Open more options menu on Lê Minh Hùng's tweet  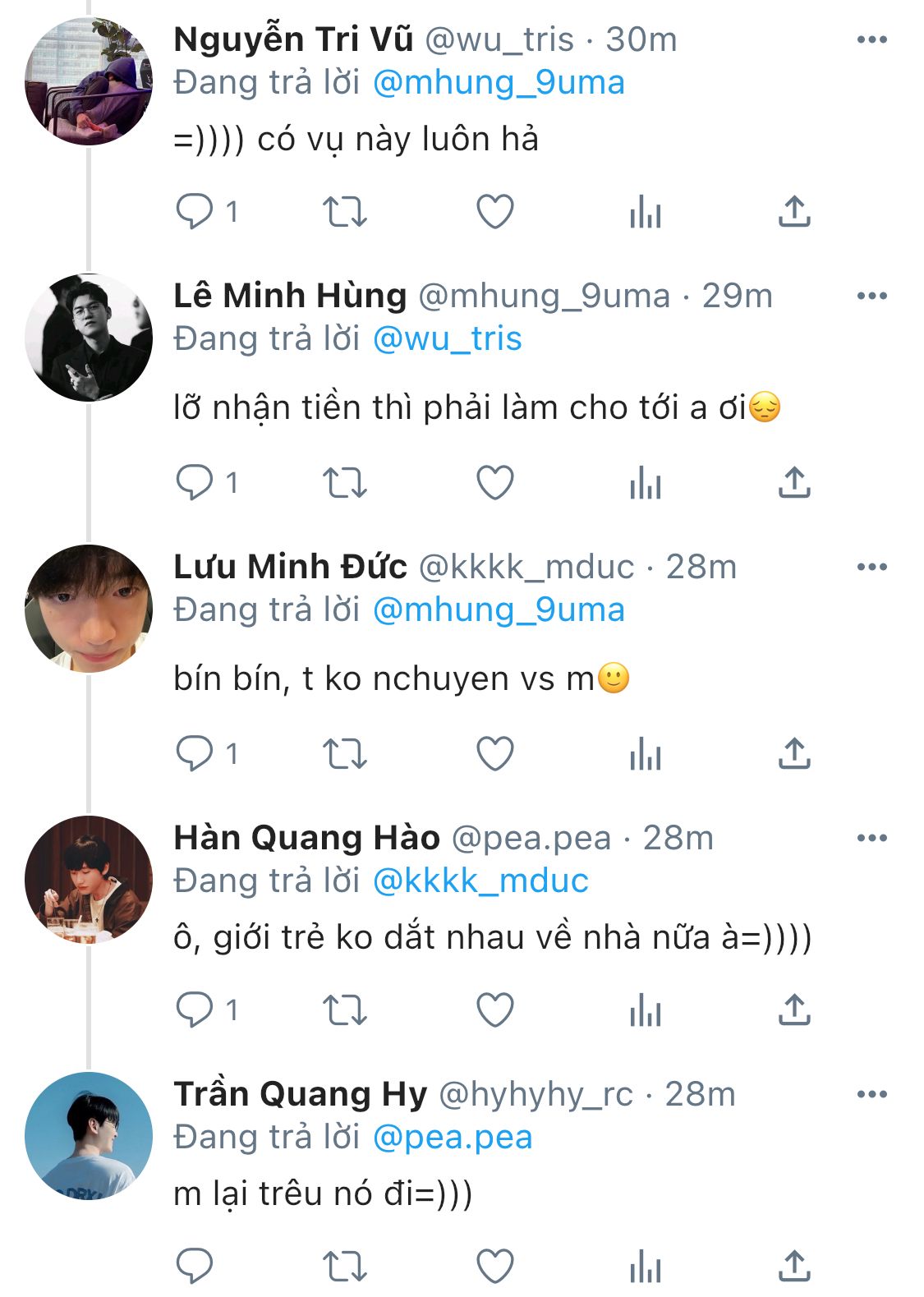coord(871,296)
